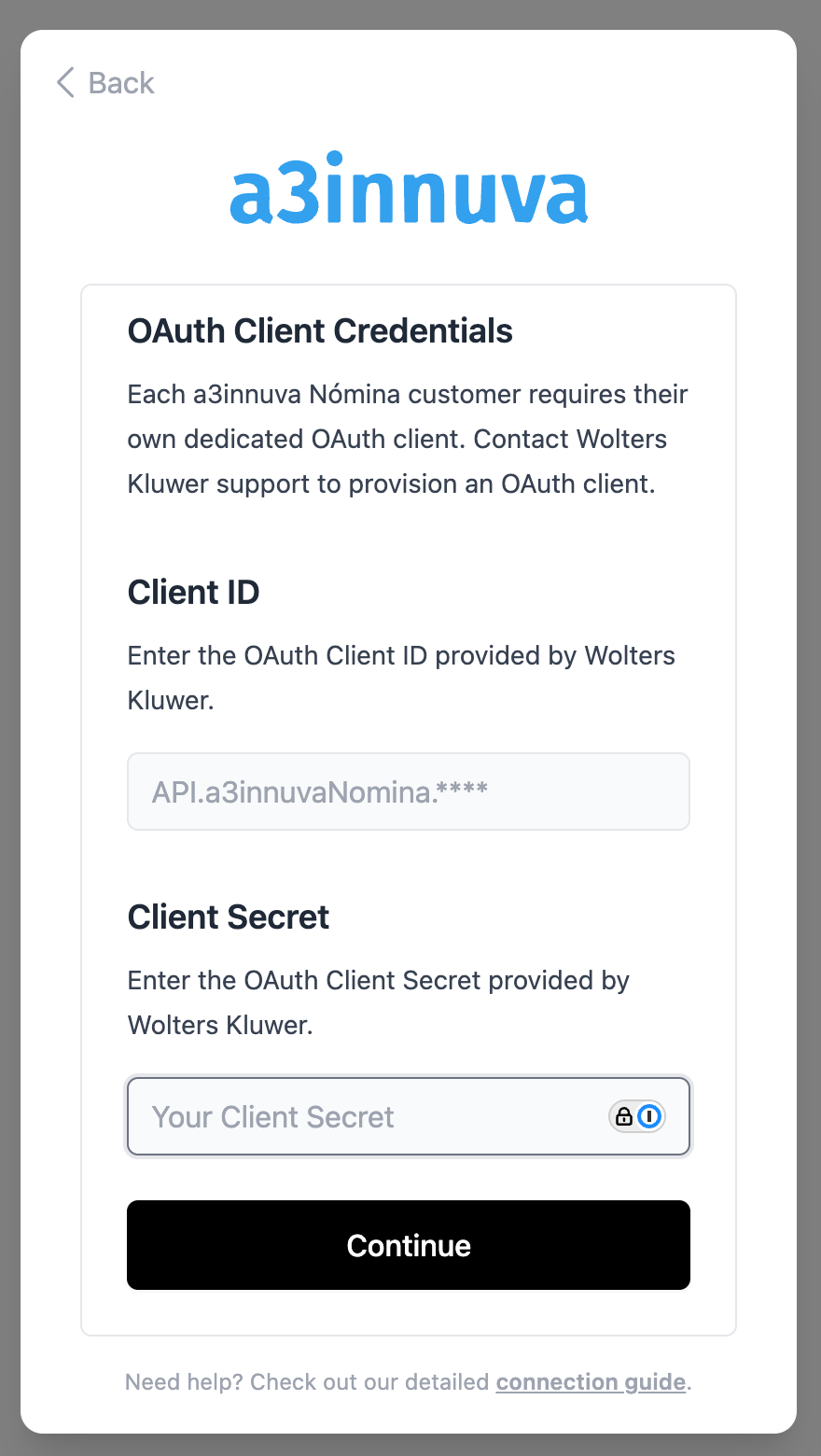The width and height of the screenshot is (821, 1456).
Task: Click the a3innuva logo
Action: [x=409, y=188]
